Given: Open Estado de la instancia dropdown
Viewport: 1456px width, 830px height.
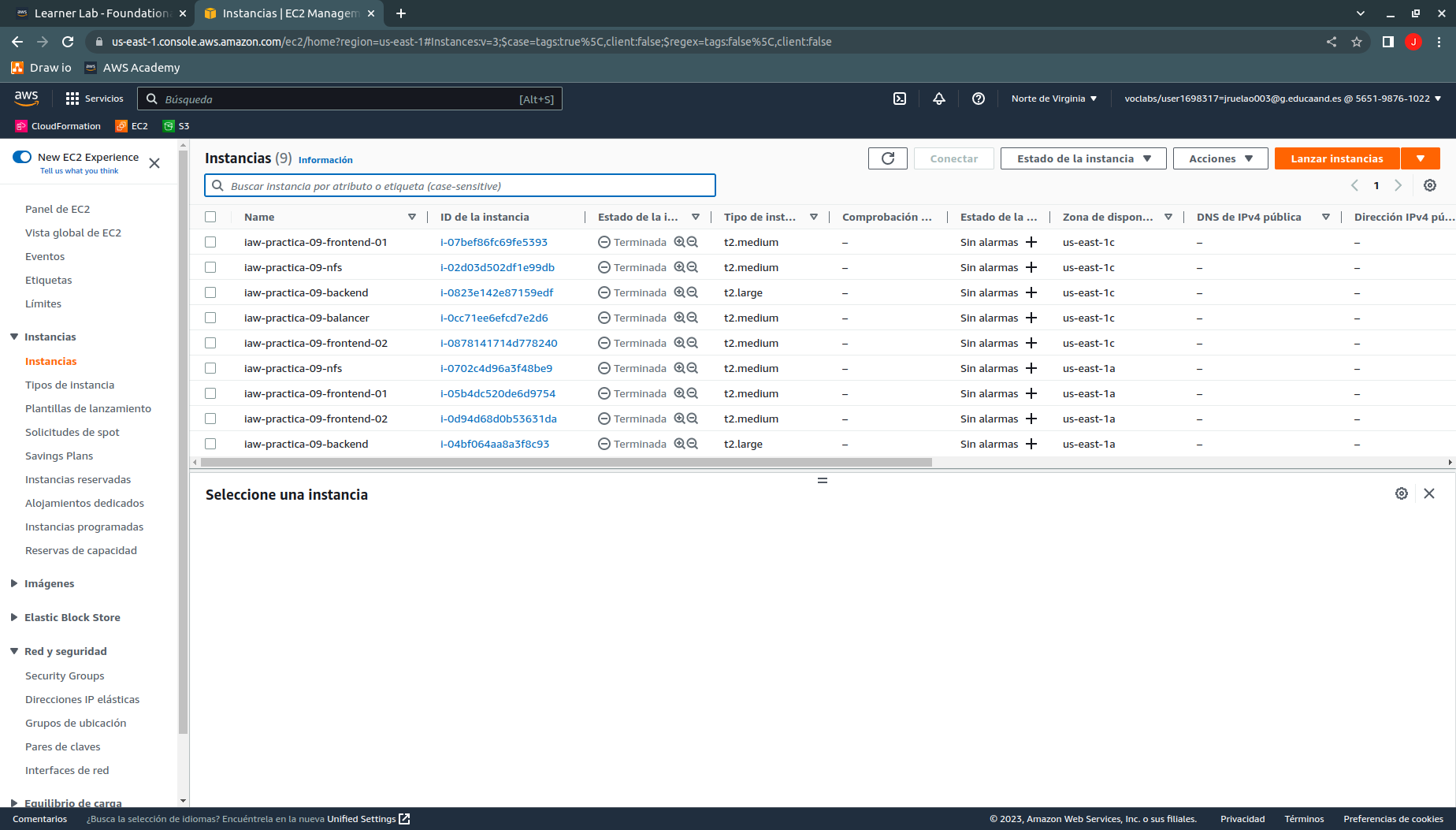Looking at the screenshot, I should pyautogui.click(x=1083, y=158).
